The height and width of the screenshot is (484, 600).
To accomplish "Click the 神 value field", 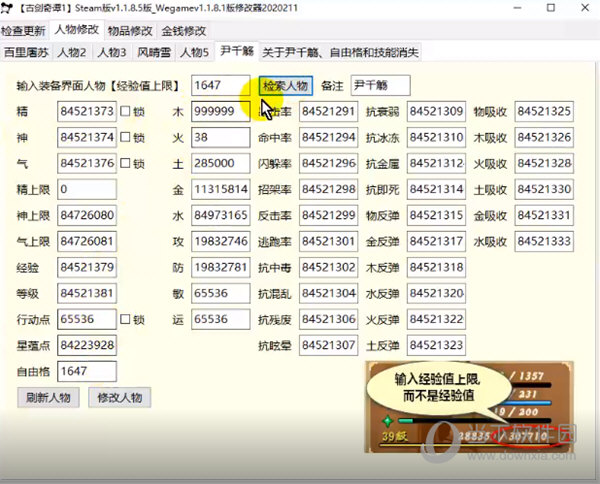I will point(87,137).
